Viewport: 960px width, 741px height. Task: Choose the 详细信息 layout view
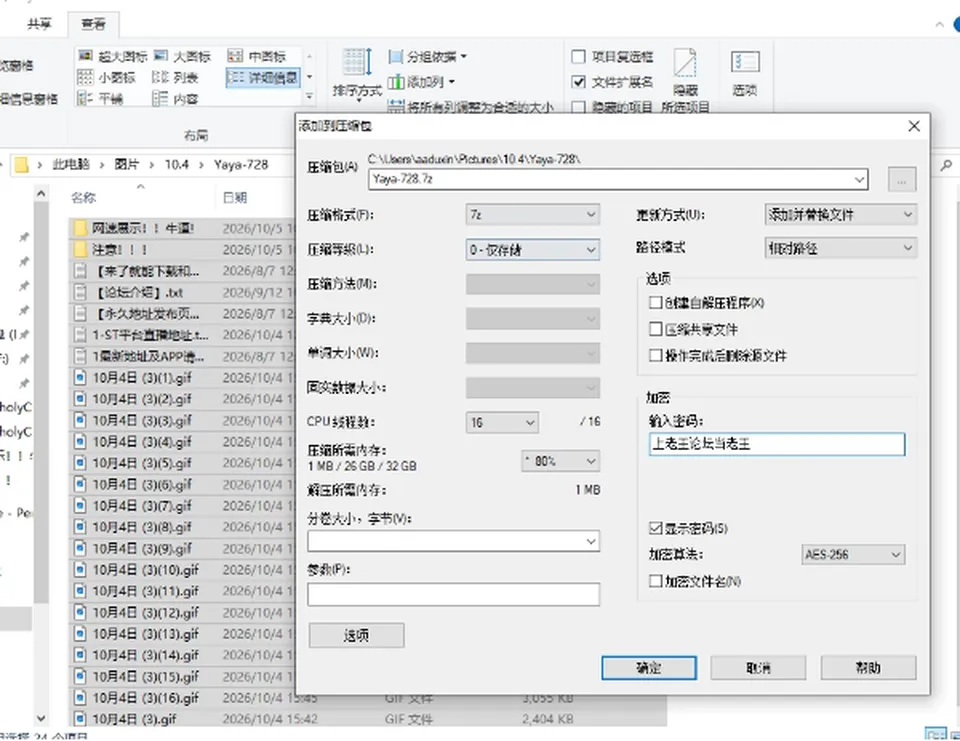pos(263,78)
